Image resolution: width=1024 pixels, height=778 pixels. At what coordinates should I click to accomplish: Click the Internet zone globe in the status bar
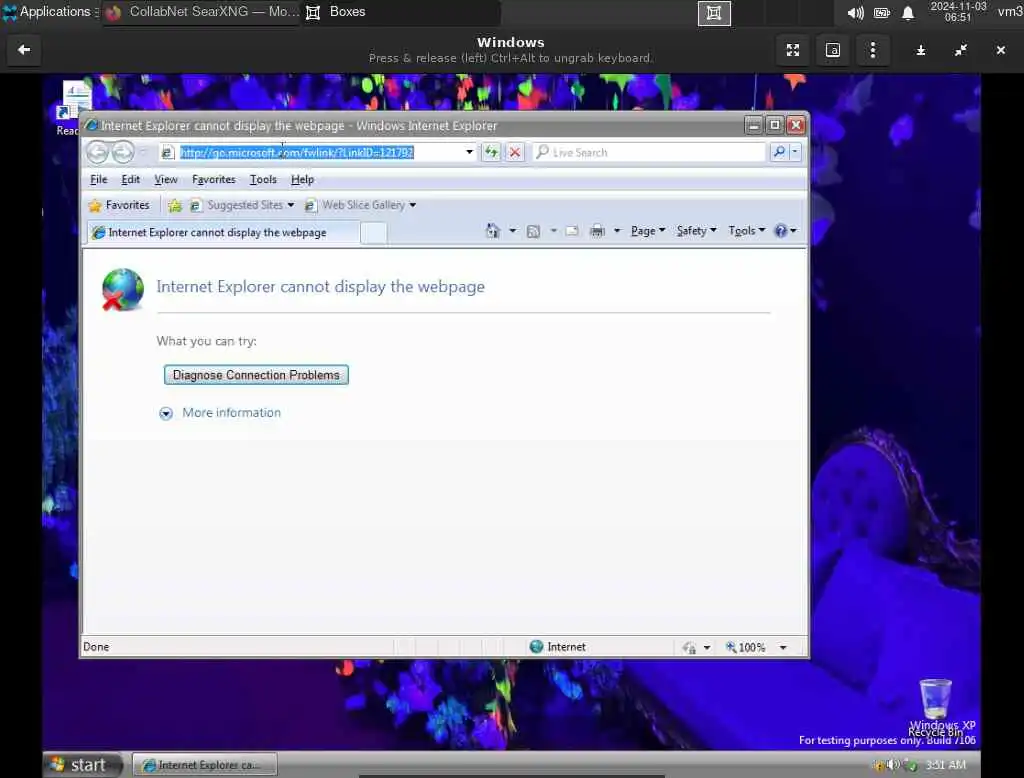click(537, 647)
